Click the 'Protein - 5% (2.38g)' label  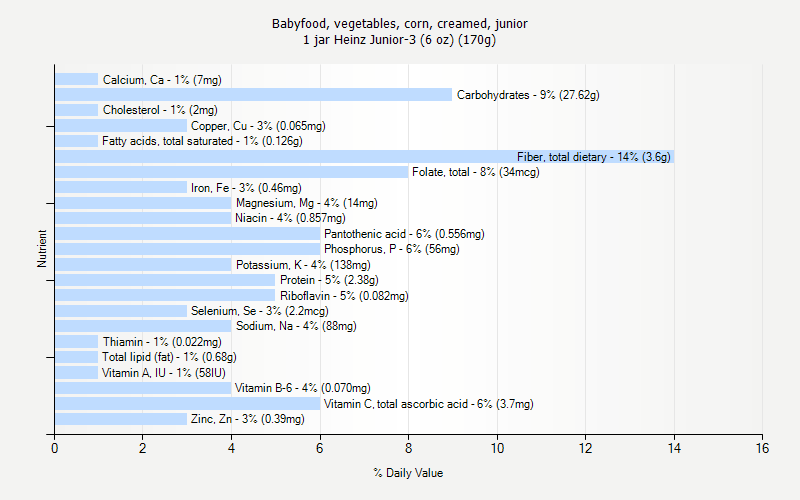pyautogui.click(x=329, y=280)
